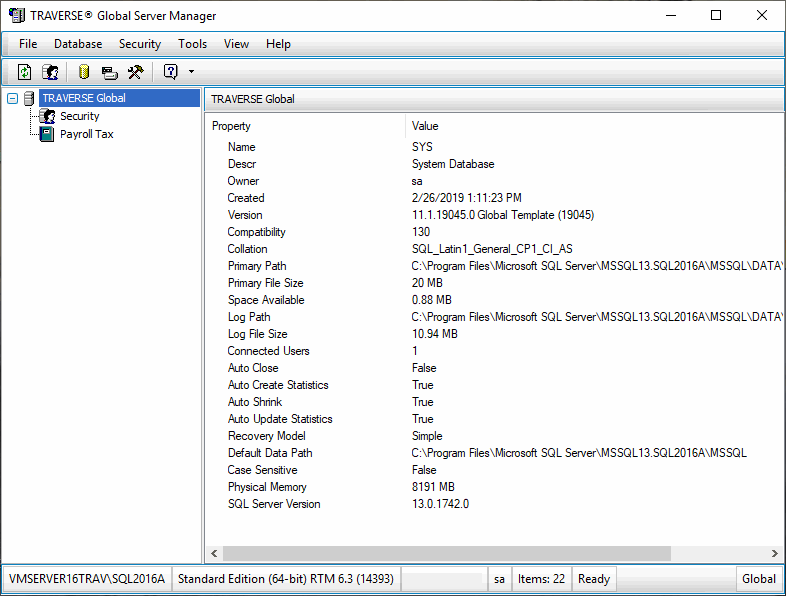The width and height of the screenshot is (786, 596).
Task: Click the Compatibility property row
Action: [x=494, y=232]
